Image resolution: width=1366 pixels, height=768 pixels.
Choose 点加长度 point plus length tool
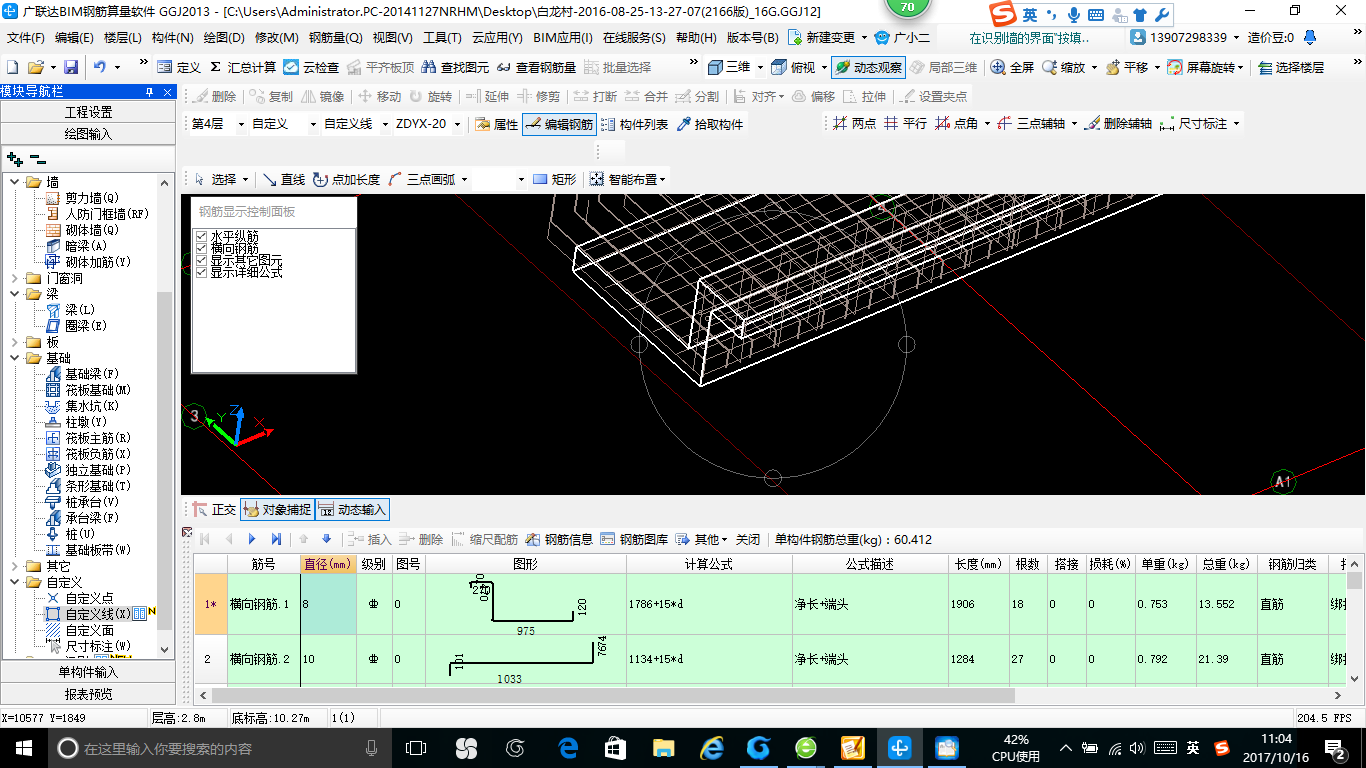[346, 179]
